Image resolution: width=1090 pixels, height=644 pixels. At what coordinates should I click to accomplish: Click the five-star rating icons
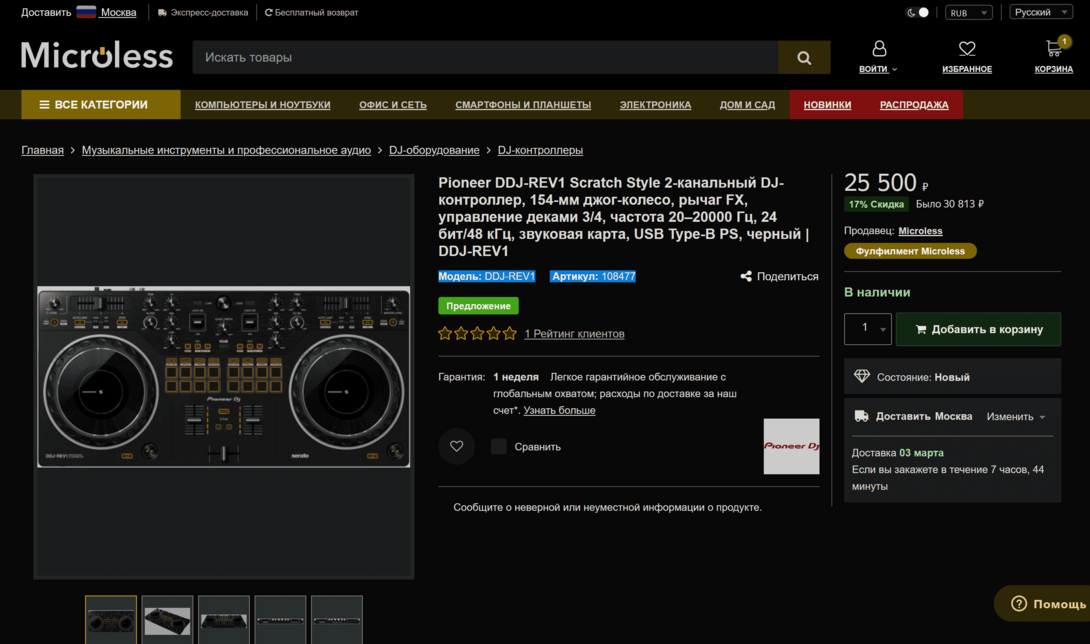coord(478,333)
